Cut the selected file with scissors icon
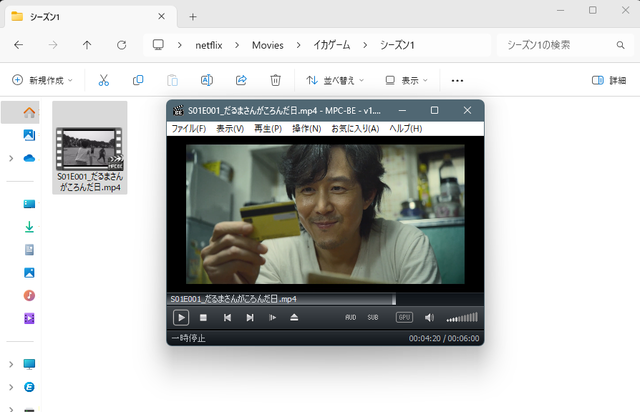The height and width of the screenshot is (412, 640). (104, 80)
